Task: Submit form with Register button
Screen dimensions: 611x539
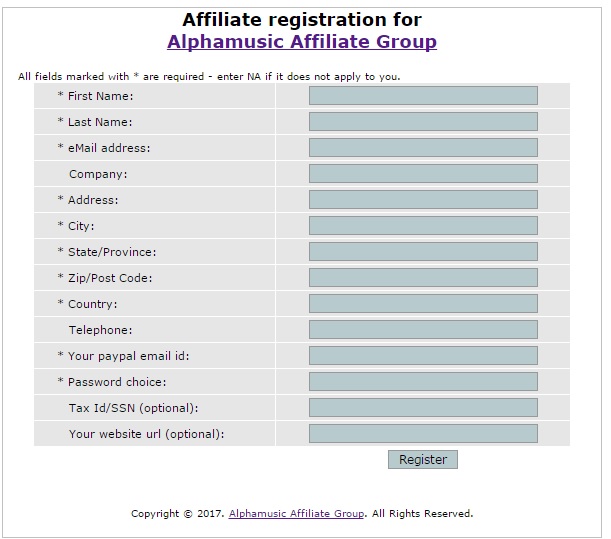Action: pos(423,459)
